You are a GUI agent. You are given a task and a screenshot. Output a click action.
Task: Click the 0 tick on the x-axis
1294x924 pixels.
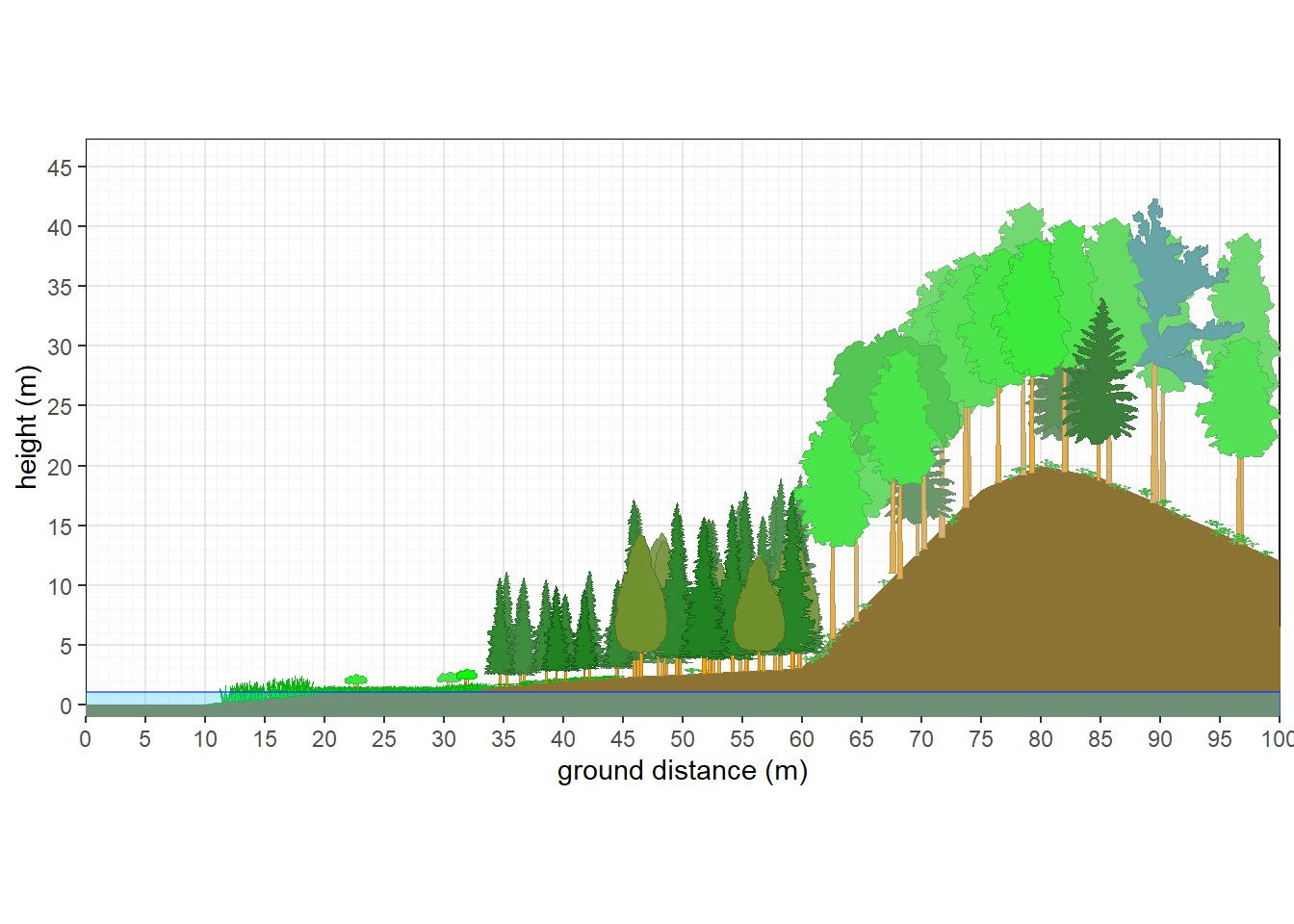pyautogui.click(x=85, y=739)
